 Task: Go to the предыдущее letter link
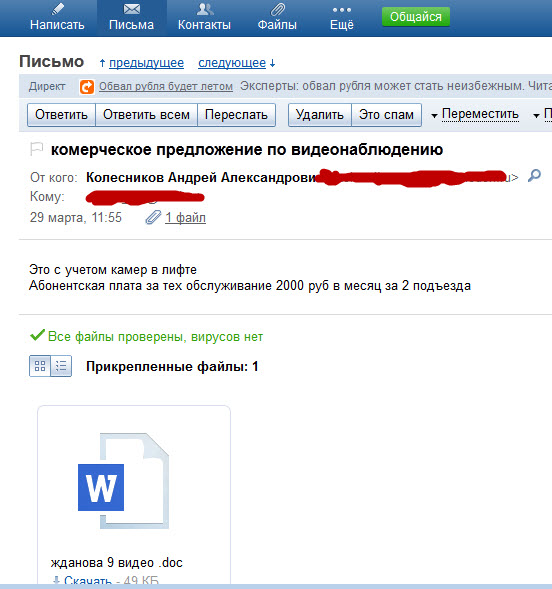tap(146, 63)
